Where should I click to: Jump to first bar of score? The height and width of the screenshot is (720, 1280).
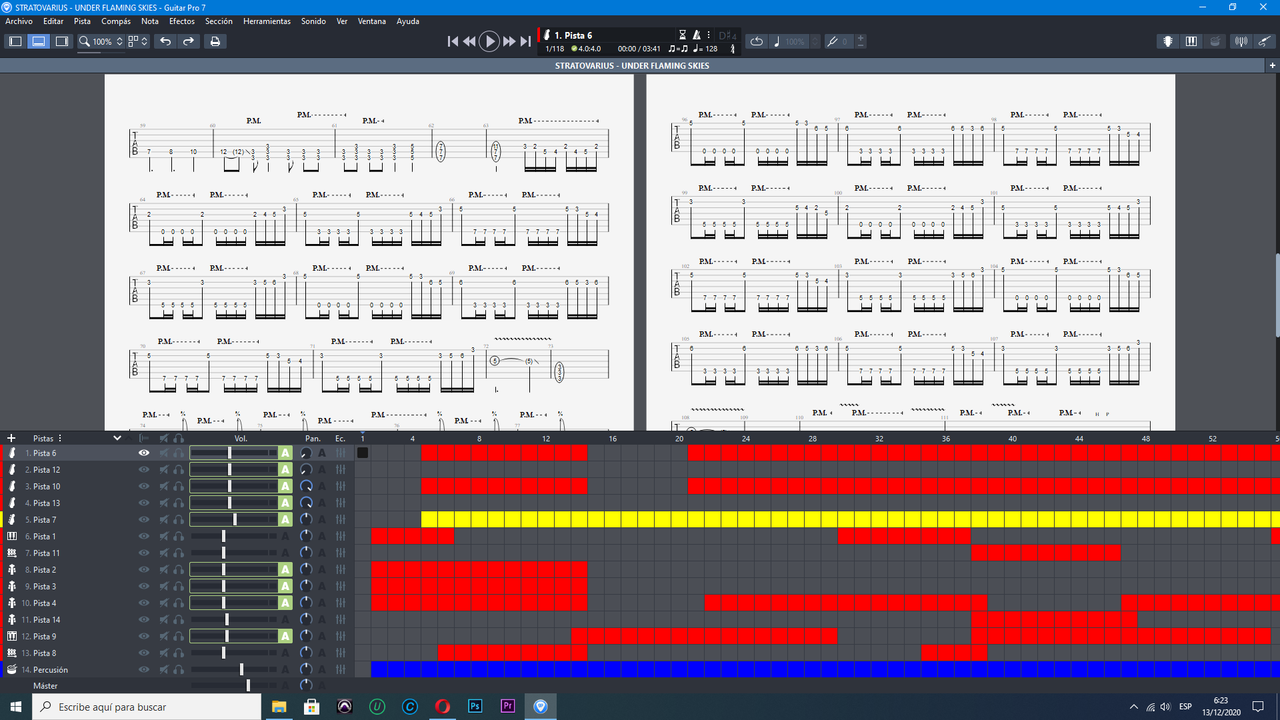(453, 41)
